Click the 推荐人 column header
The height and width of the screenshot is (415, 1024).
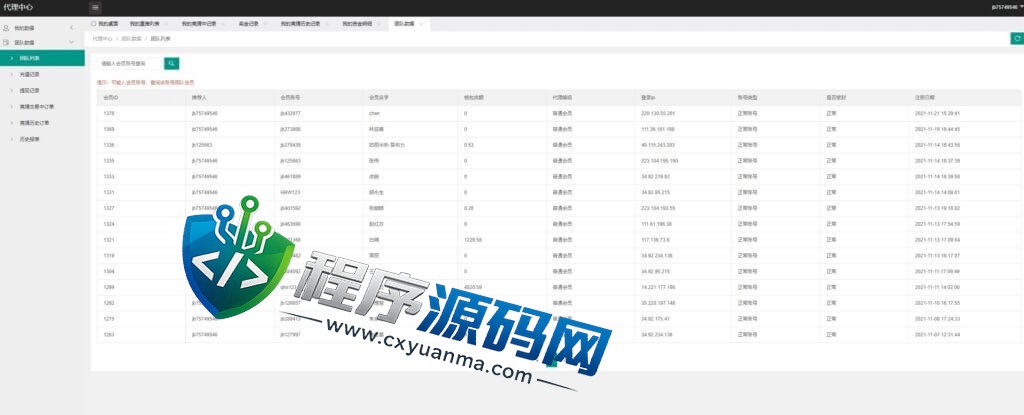(199, 97)
